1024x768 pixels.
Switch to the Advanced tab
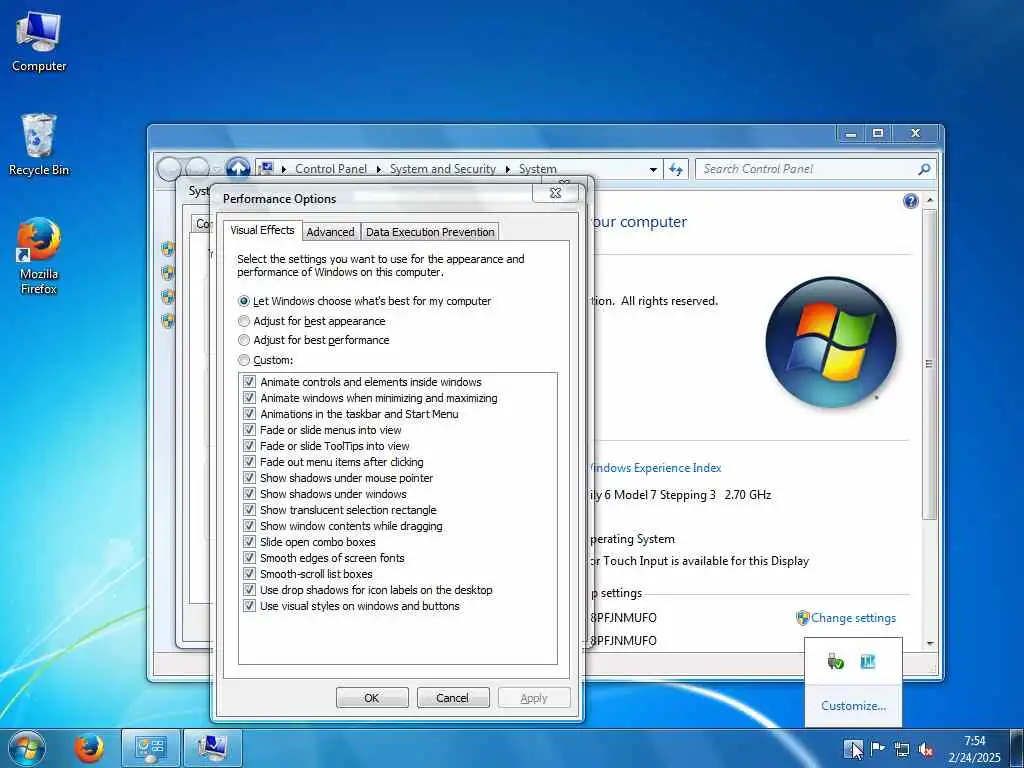pyautogui.click(x=330, y=232)
